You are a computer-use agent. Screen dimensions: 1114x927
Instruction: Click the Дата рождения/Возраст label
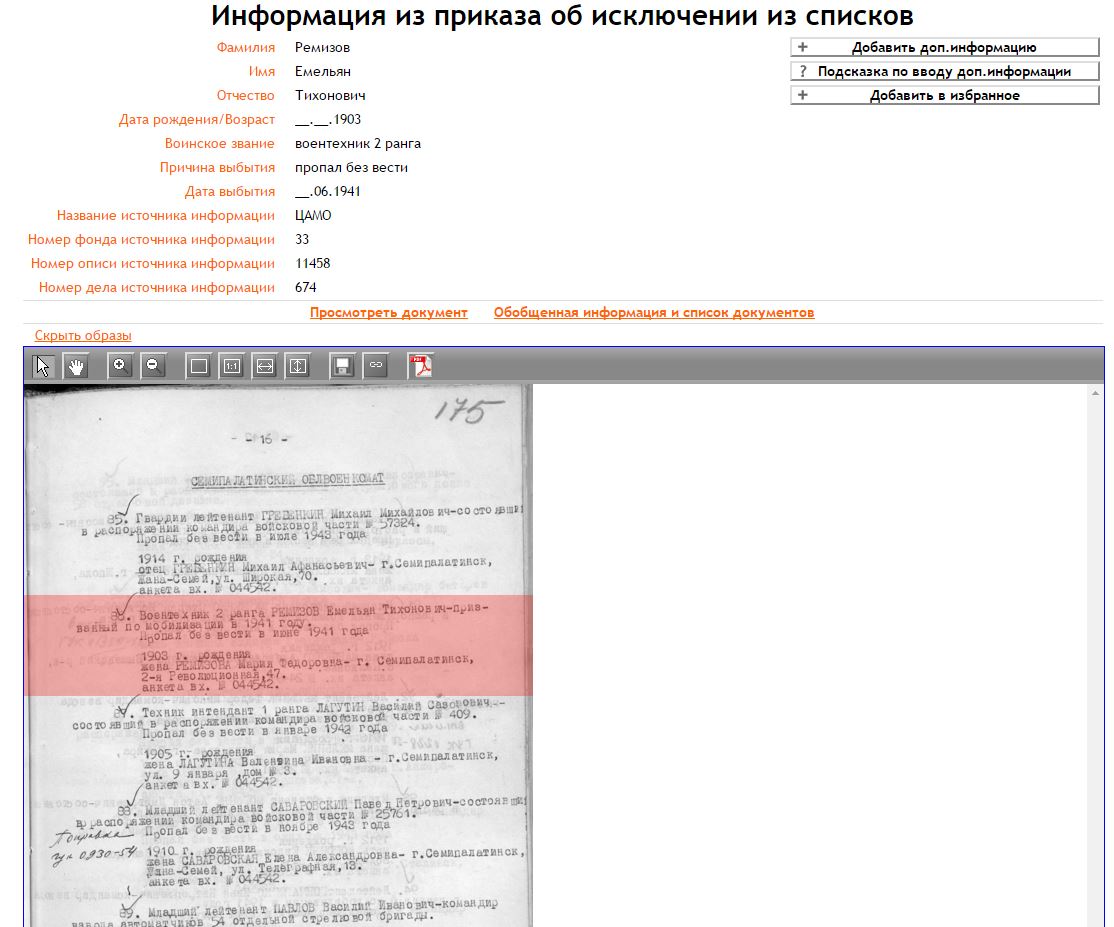(x=197, y=119)
